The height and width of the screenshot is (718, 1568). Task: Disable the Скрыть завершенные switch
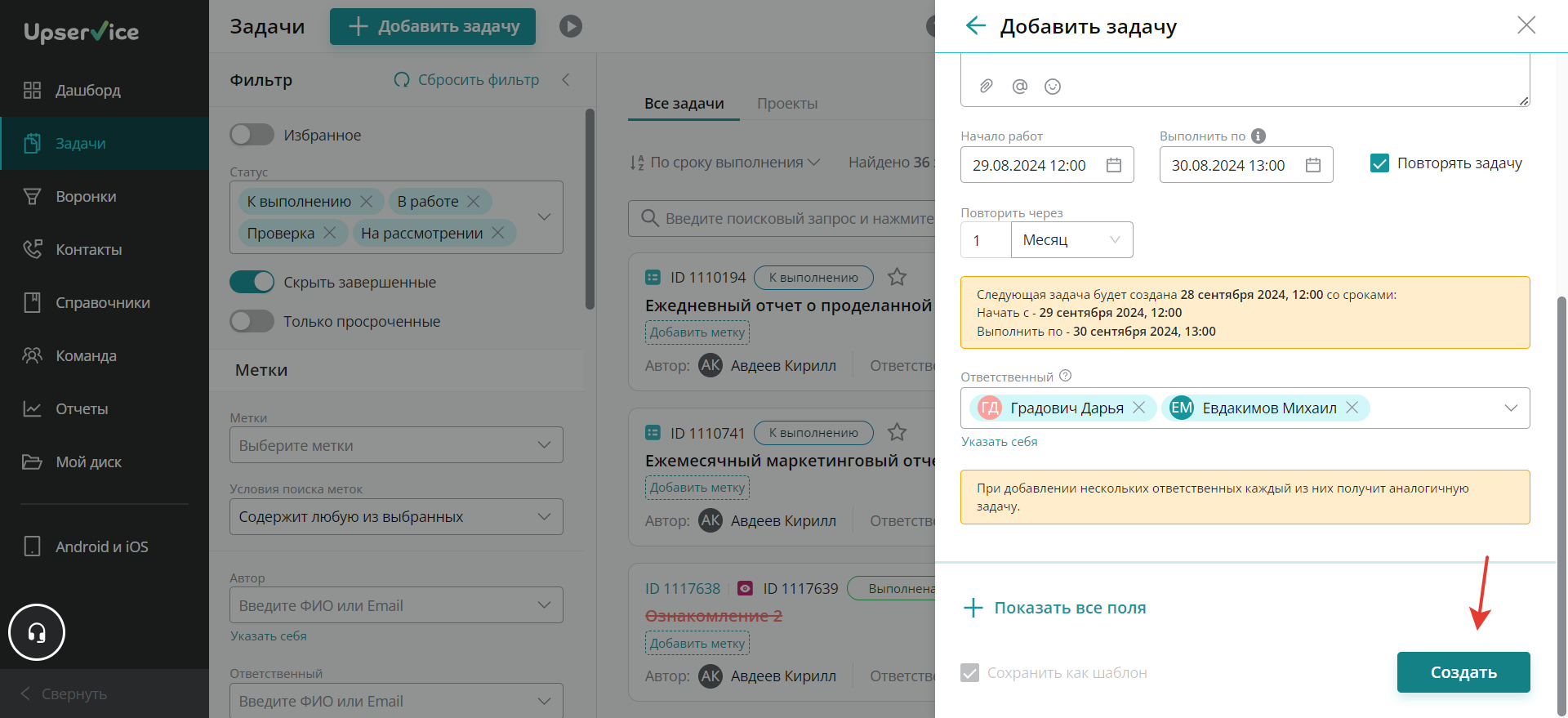pos(252,282)
